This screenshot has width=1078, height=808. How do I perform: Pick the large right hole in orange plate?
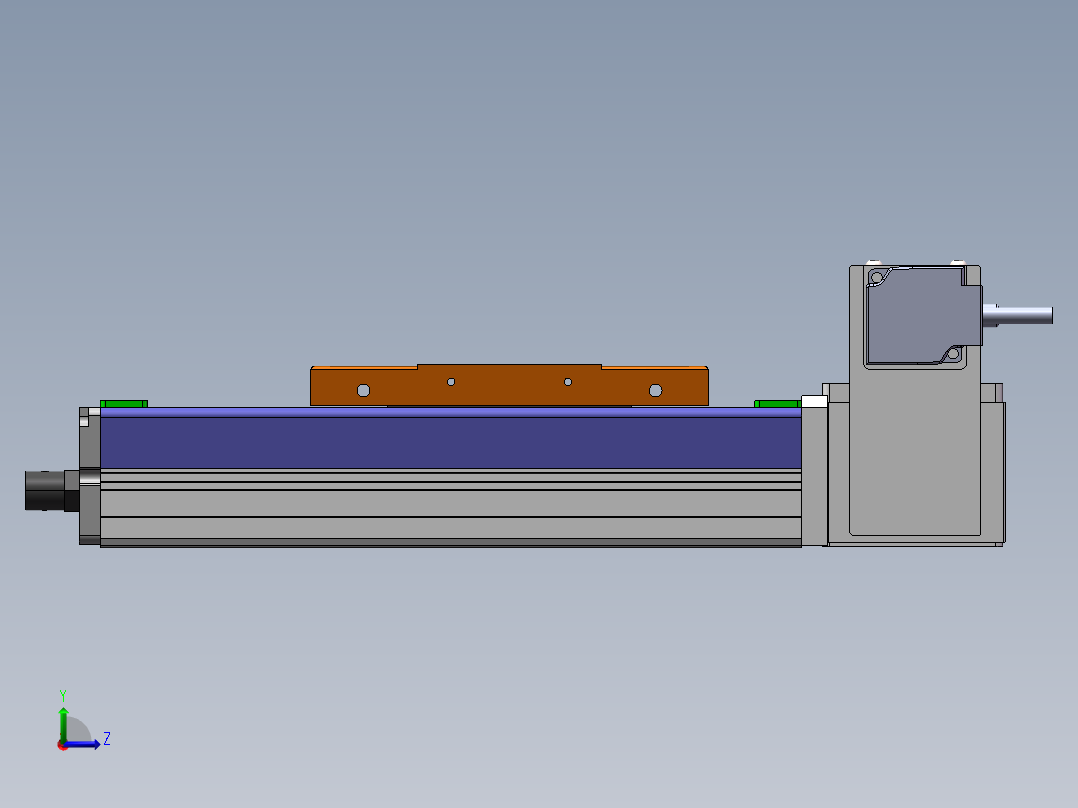tap(655, 391)
